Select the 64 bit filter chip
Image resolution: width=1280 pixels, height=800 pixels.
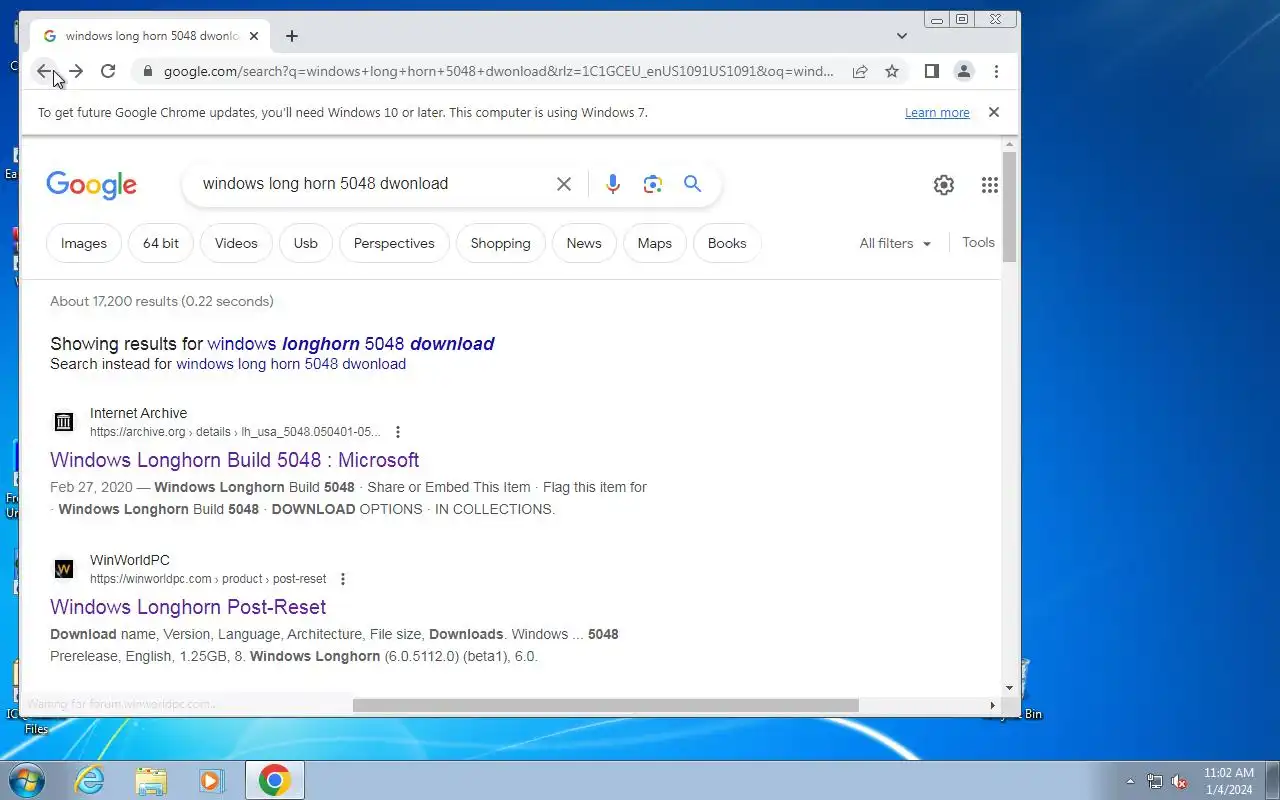(x=161, y=243)
